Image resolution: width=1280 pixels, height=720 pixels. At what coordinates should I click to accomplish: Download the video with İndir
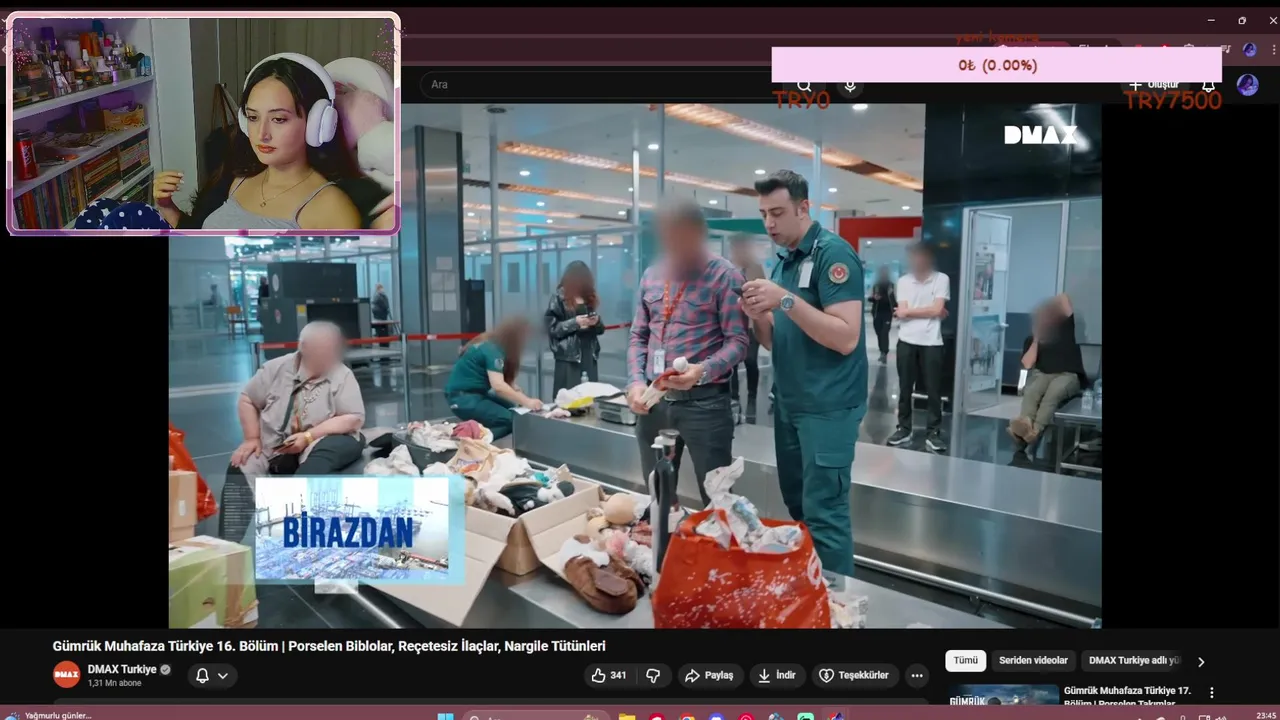pos(777,676)
